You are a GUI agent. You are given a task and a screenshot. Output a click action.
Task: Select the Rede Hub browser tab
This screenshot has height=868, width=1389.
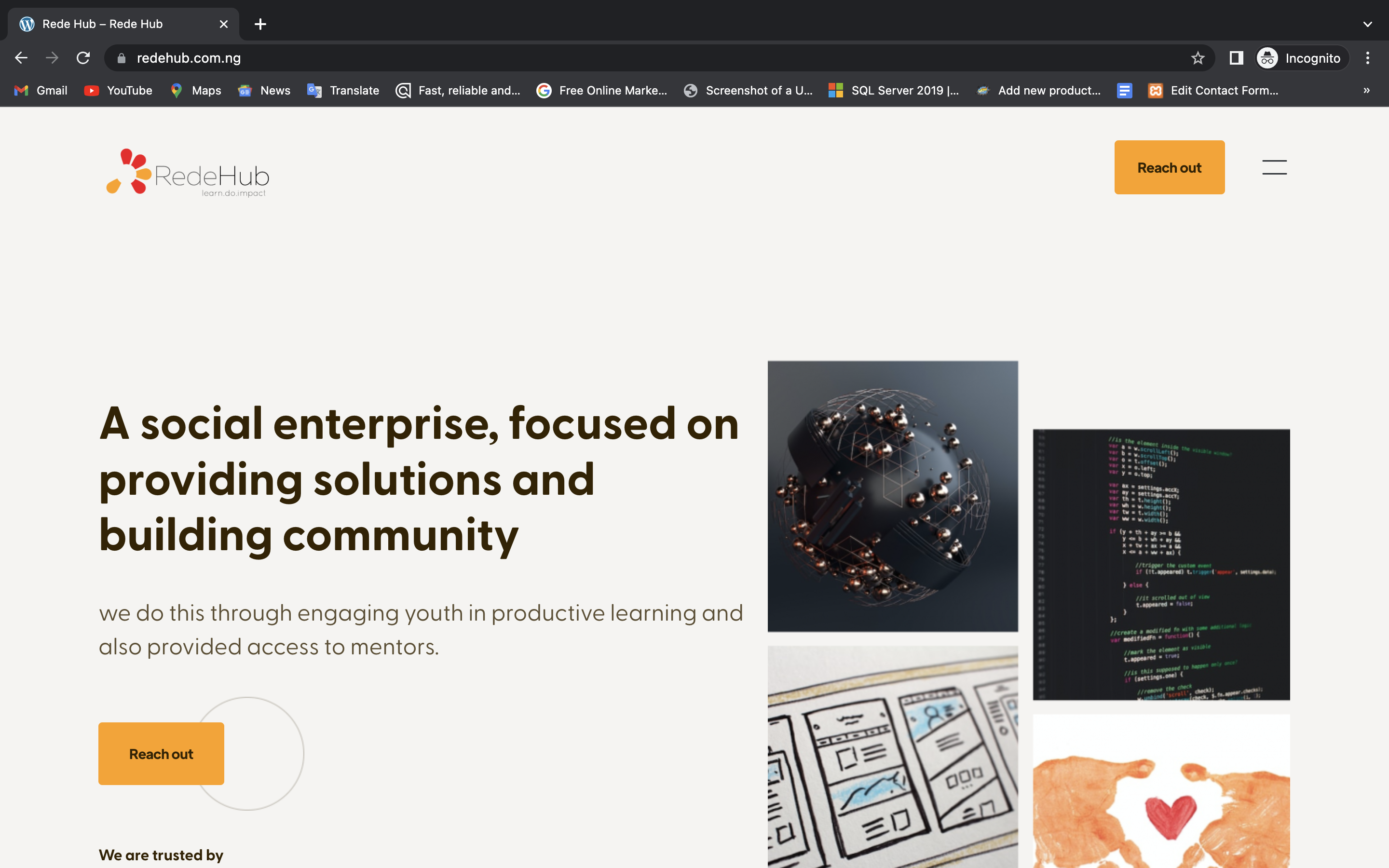tap(123, 24)
